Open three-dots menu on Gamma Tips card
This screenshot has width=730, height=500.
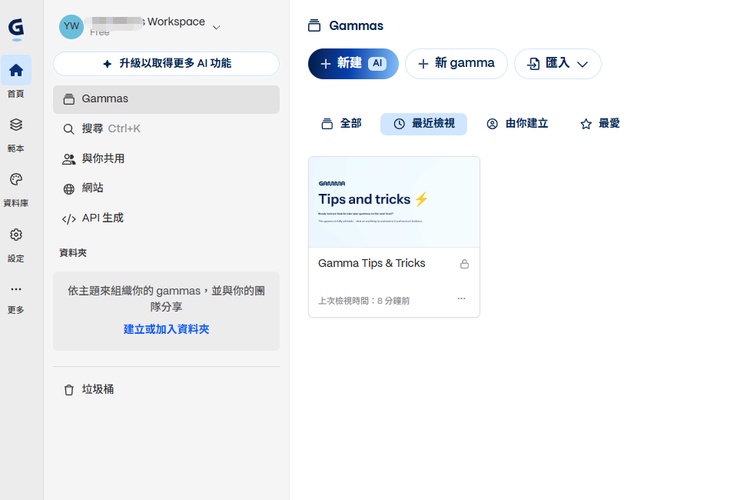(461, 298)
